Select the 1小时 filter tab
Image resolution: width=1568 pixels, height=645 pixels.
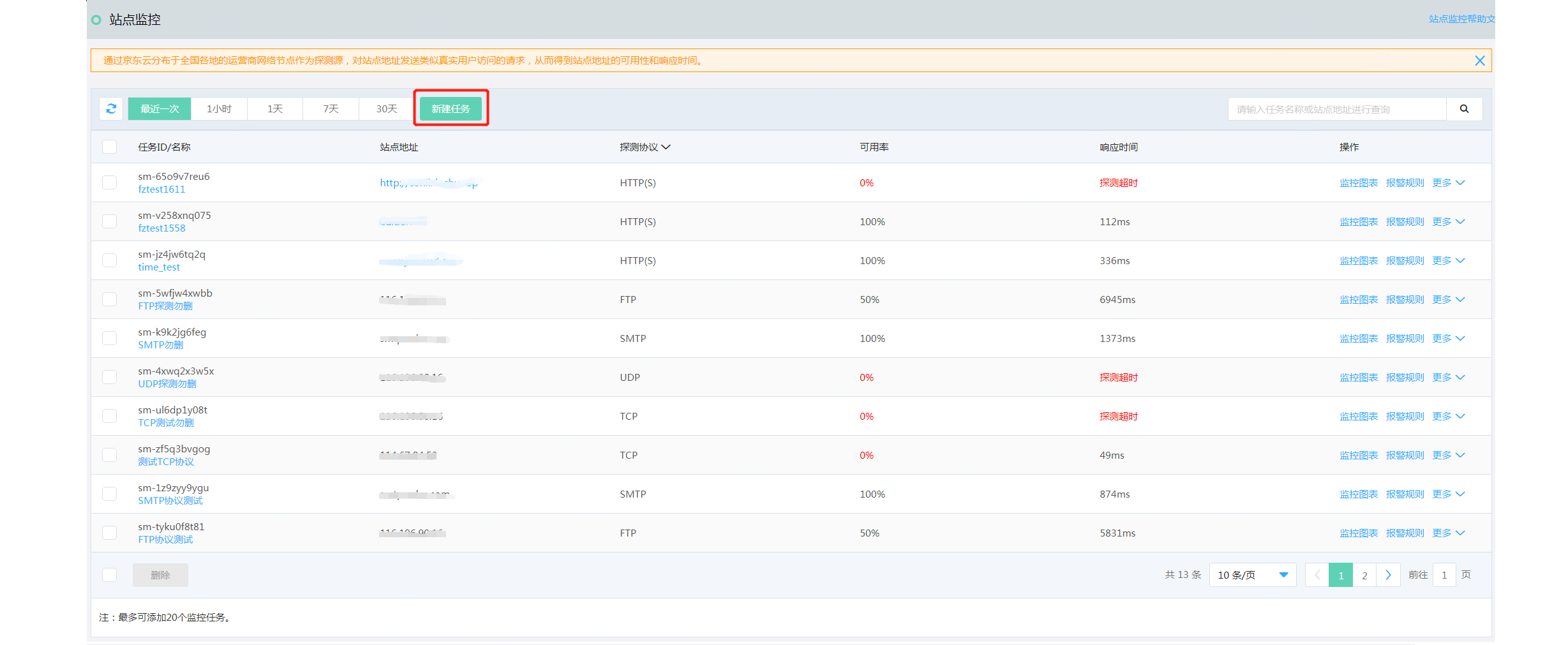[x=219, y=108]
